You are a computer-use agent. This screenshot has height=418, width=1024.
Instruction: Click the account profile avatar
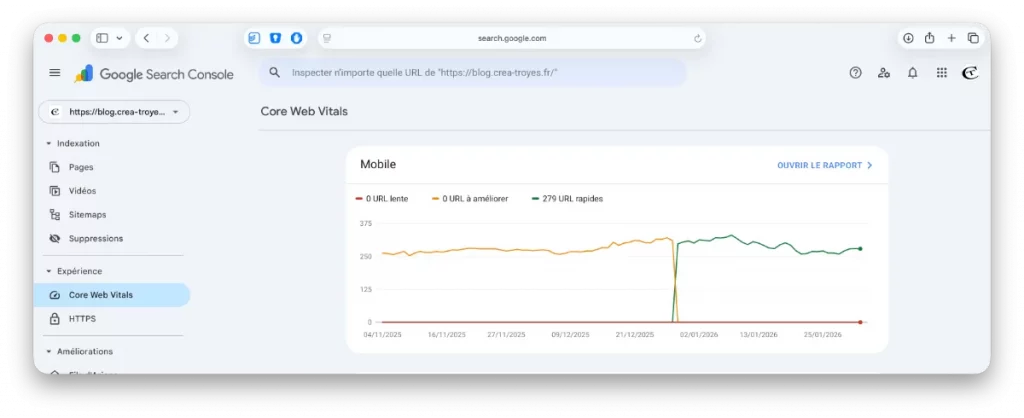click(969, 73)
